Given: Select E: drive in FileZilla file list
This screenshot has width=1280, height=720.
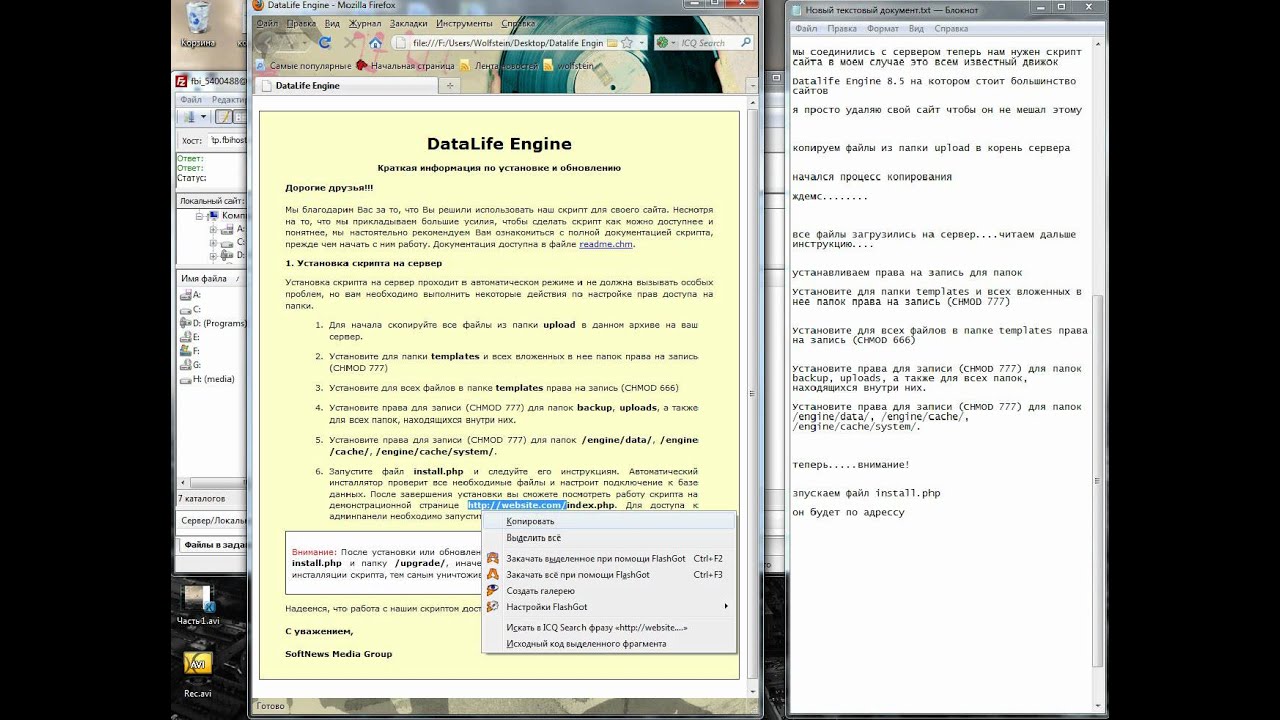Looking at the screenshot, I should click(x=190, y=337).
